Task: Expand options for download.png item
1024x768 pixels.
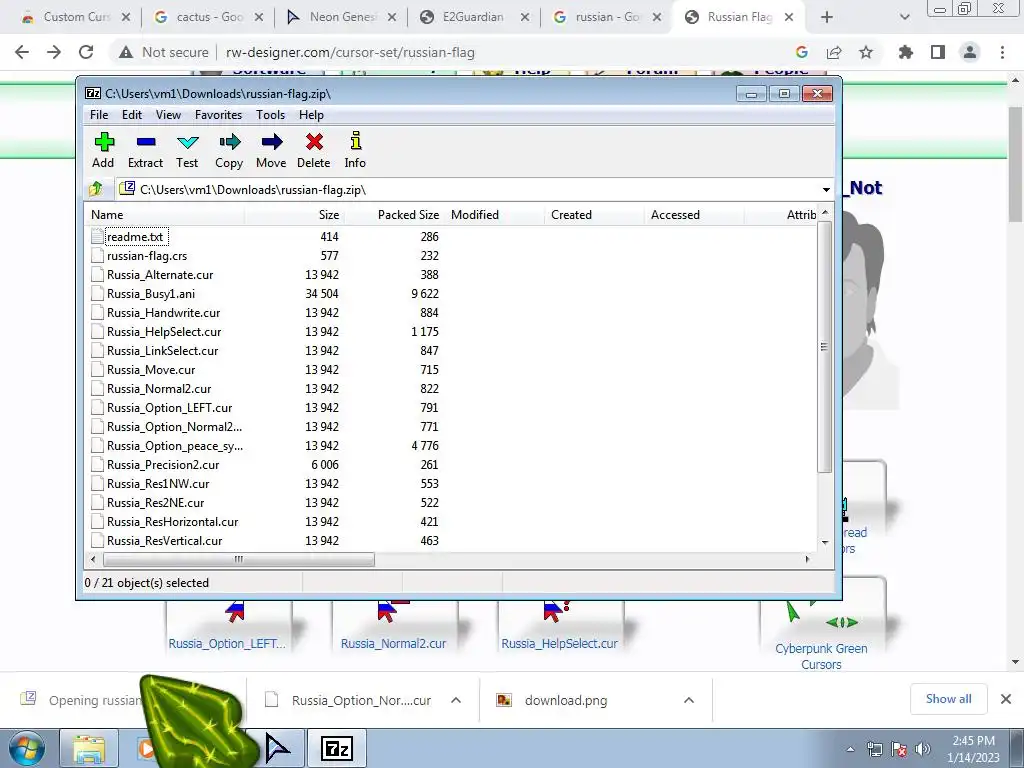Action: tap(688, 700)
